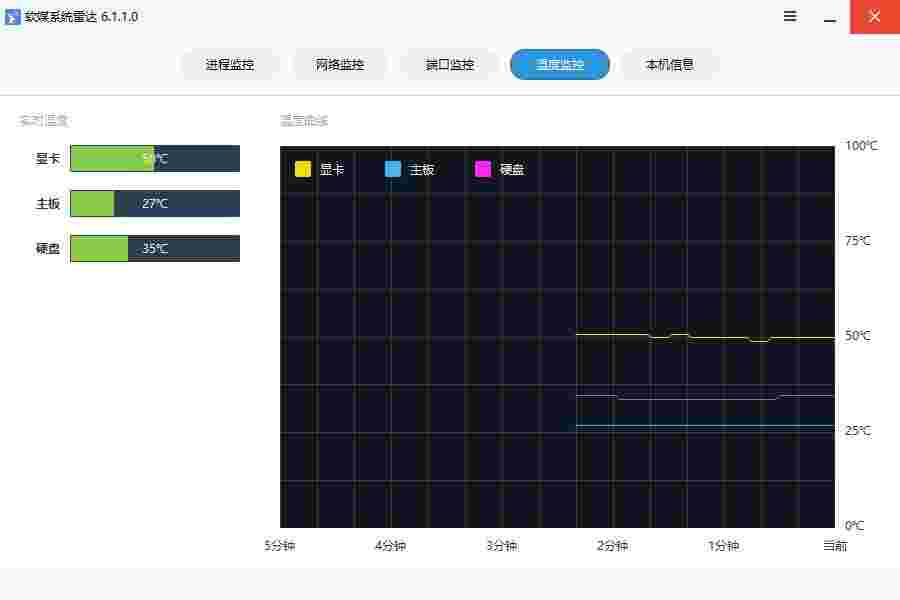Click the 显卡 temperature bar showing 50°C
This screenshot has width=900, height=600.
[x=155, y=158]
